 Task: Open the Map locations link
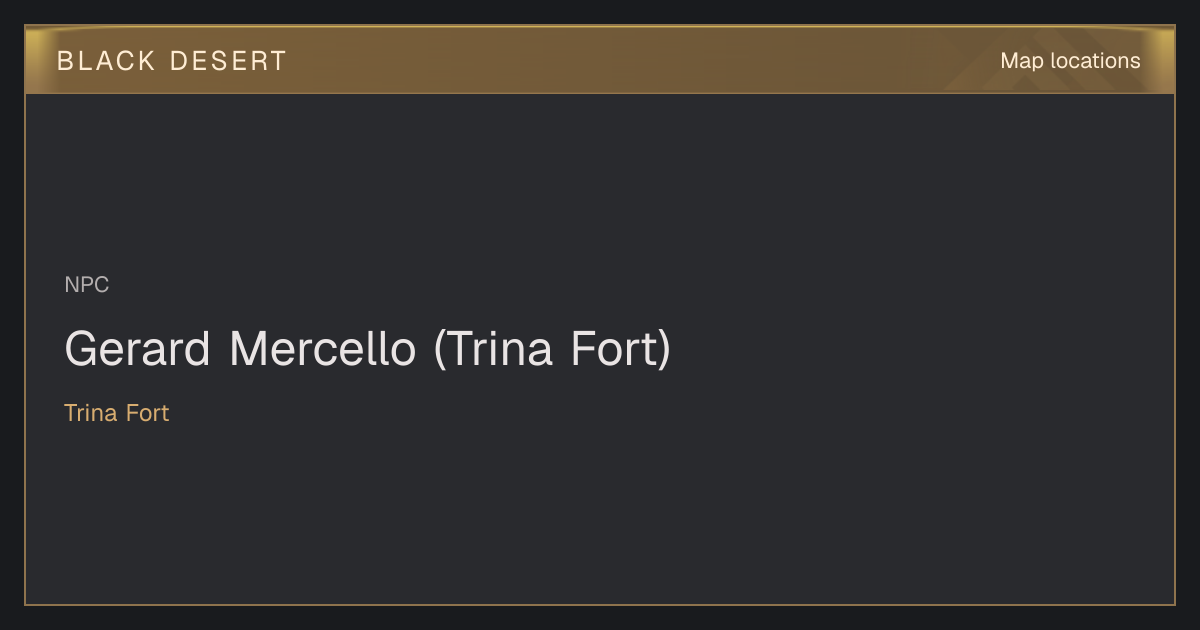tap(1070, 61)
